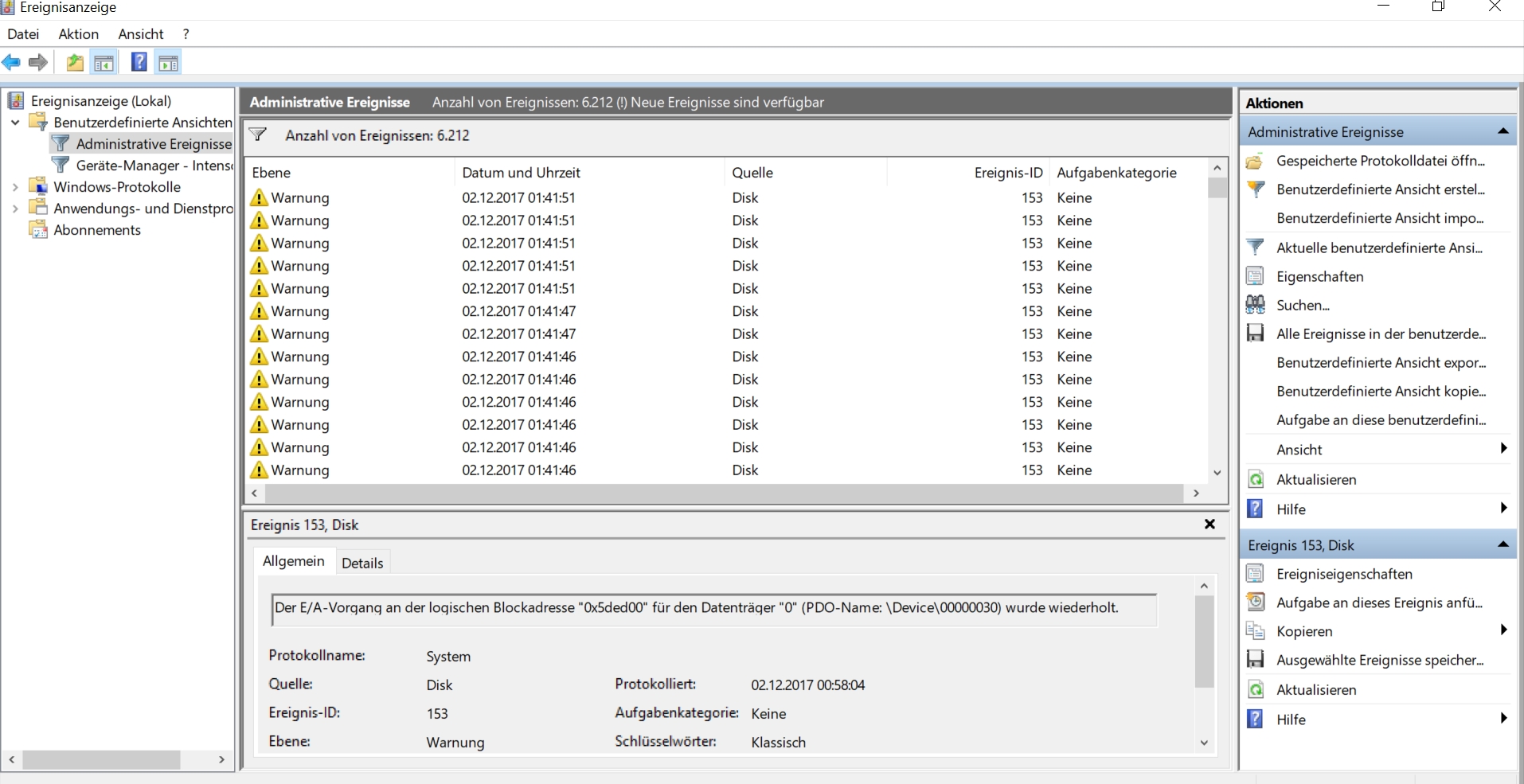Open the Datei menu
Viewport: 1524px width, 784px height.
23,34
